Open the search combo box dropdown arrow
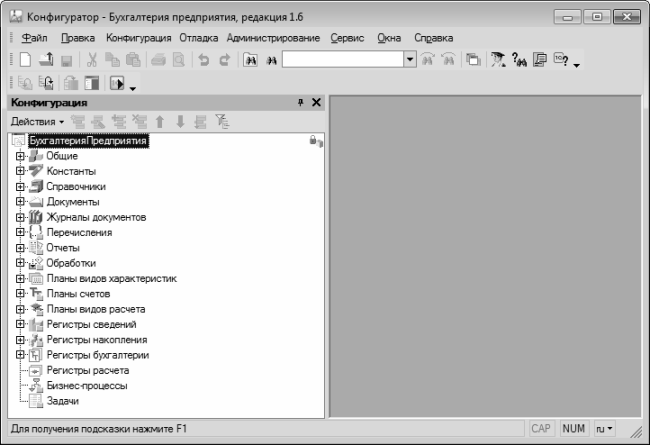 coord(410,60)
